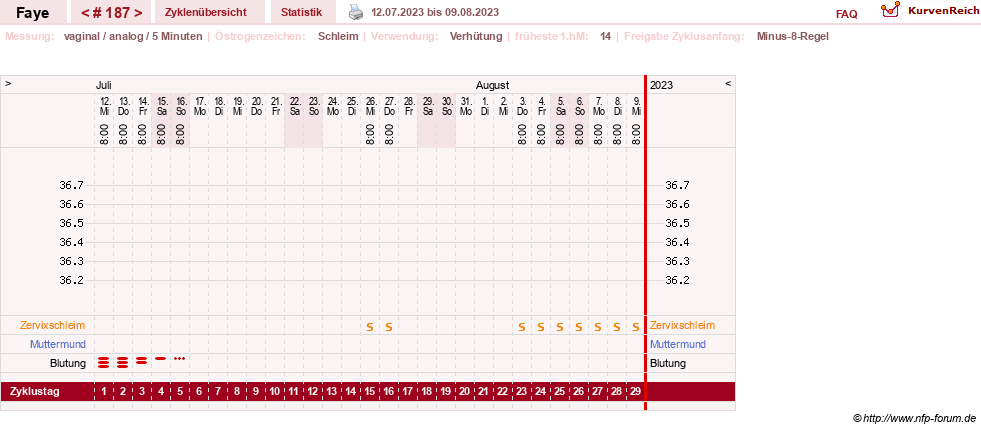This screenshot has width=981, height=430.
Task: Click the printer icon
Action: (355, 12)
